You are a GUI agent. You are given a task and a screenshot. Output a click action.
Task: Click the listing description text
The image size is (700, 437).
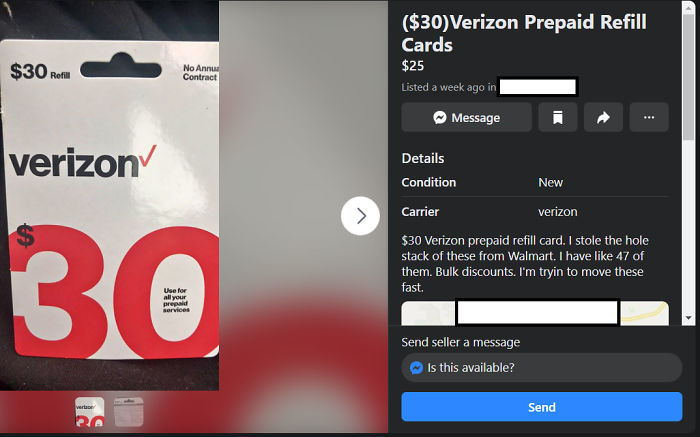click(525, 264)
